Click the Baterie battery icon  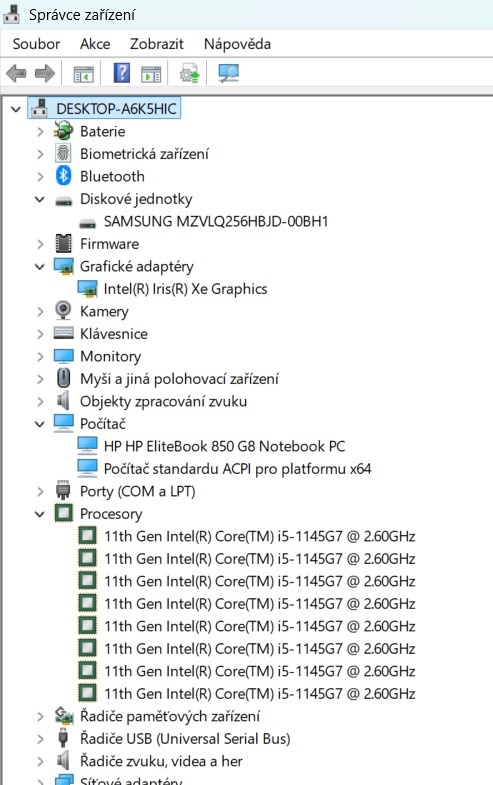tap(64, 131)
